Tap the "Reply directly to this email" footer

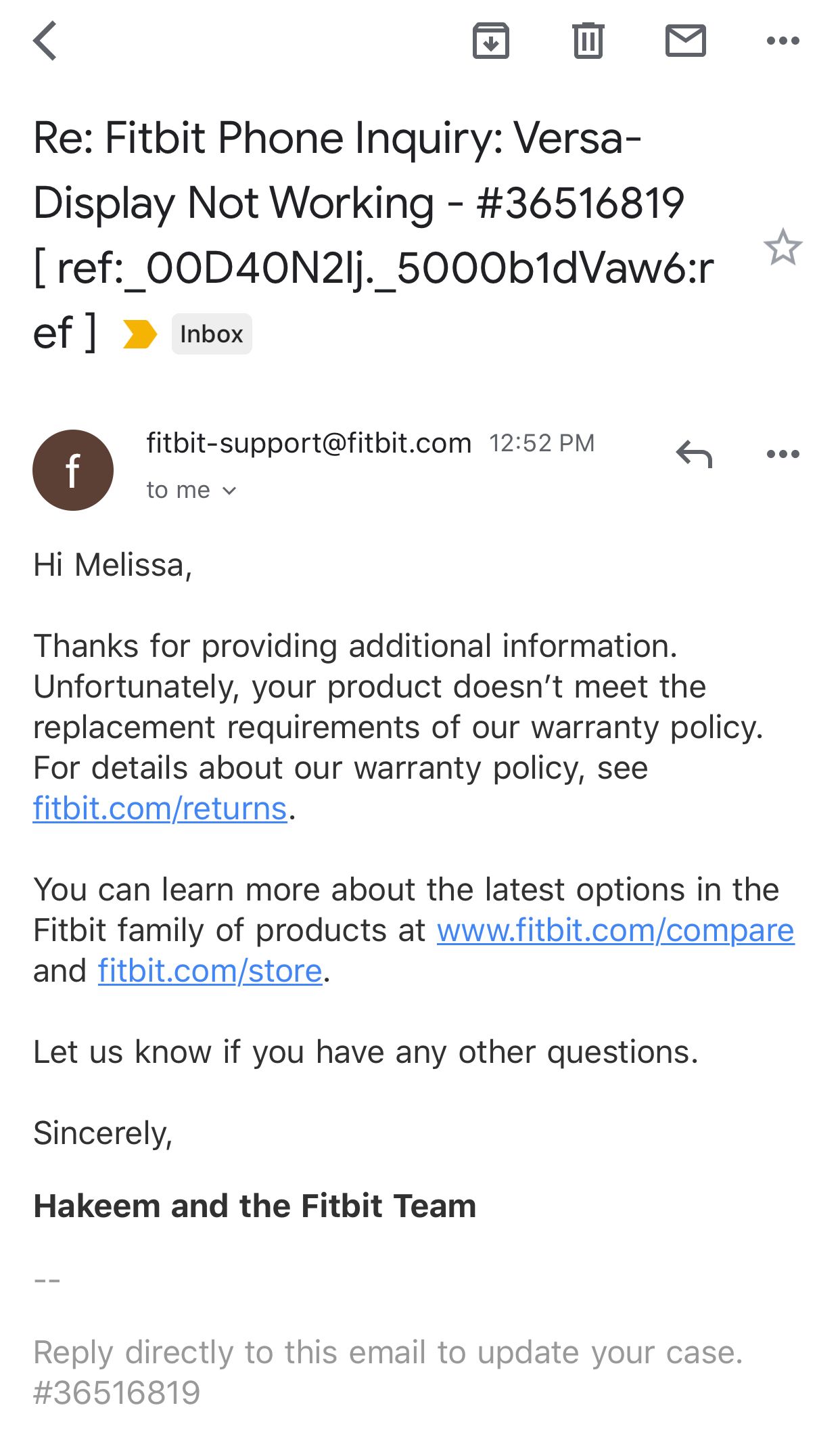point(388,1353)
